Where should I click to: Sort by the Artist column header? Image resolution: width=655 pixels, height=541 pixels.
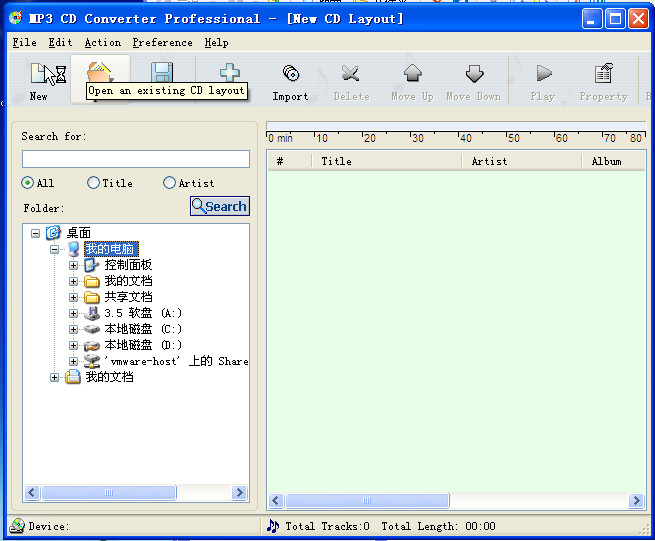click(521, 161)
